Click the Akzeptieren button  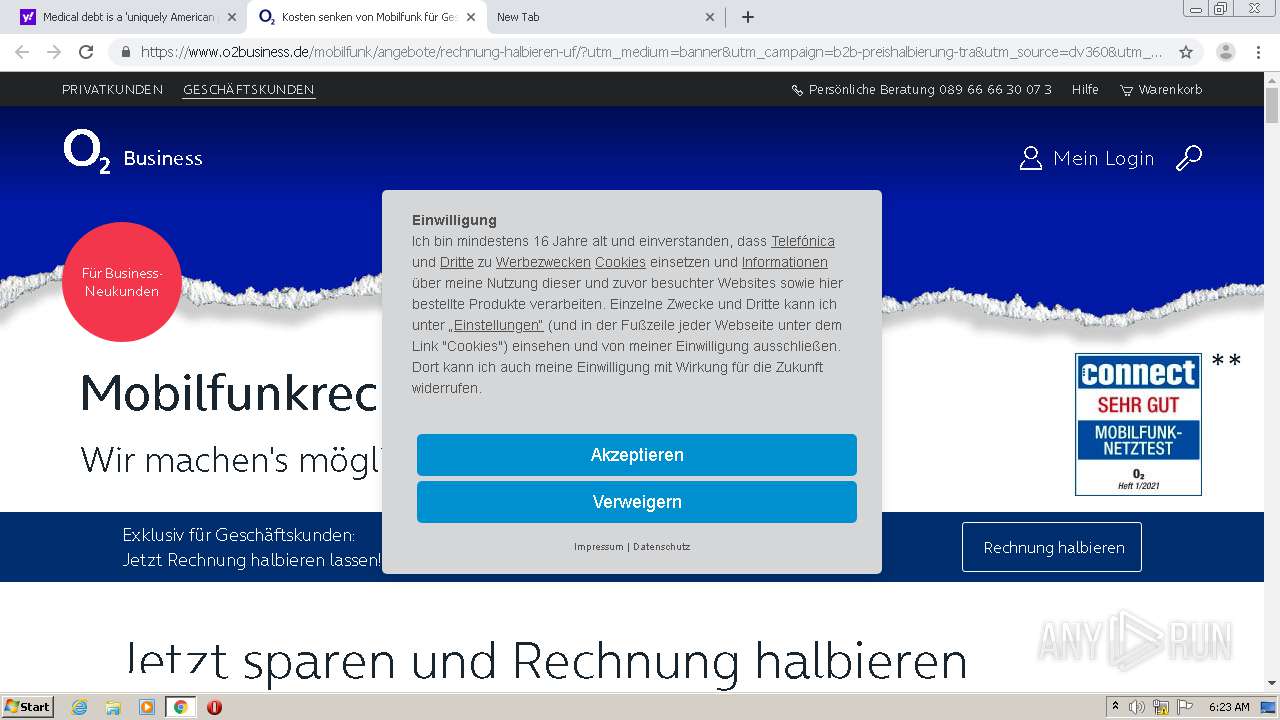click(x=637, y=455)
